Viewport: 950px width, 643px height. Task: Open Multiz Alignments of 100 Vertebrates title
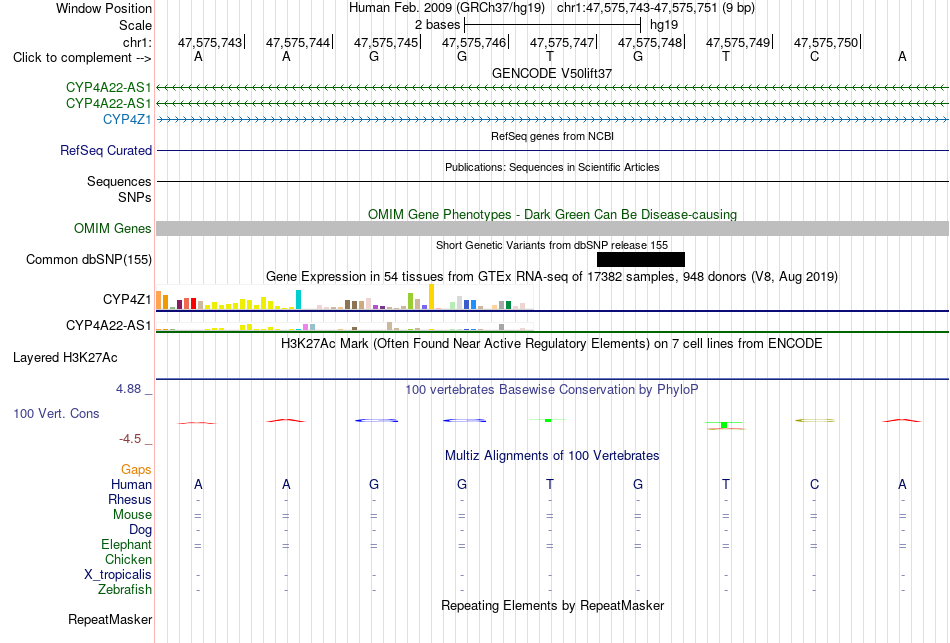(552, 456)
